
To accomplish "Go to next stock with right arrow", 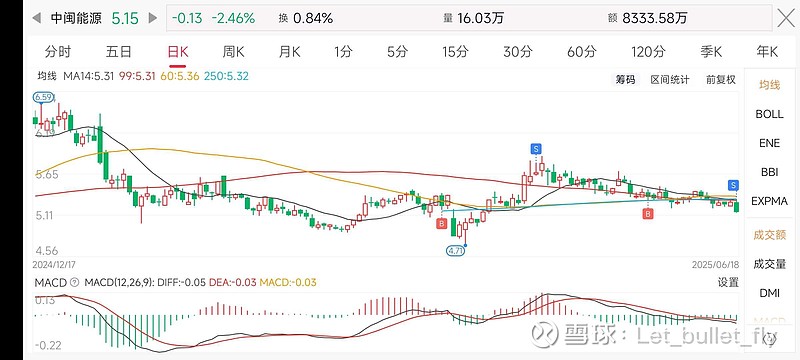I will coord(153,18).
